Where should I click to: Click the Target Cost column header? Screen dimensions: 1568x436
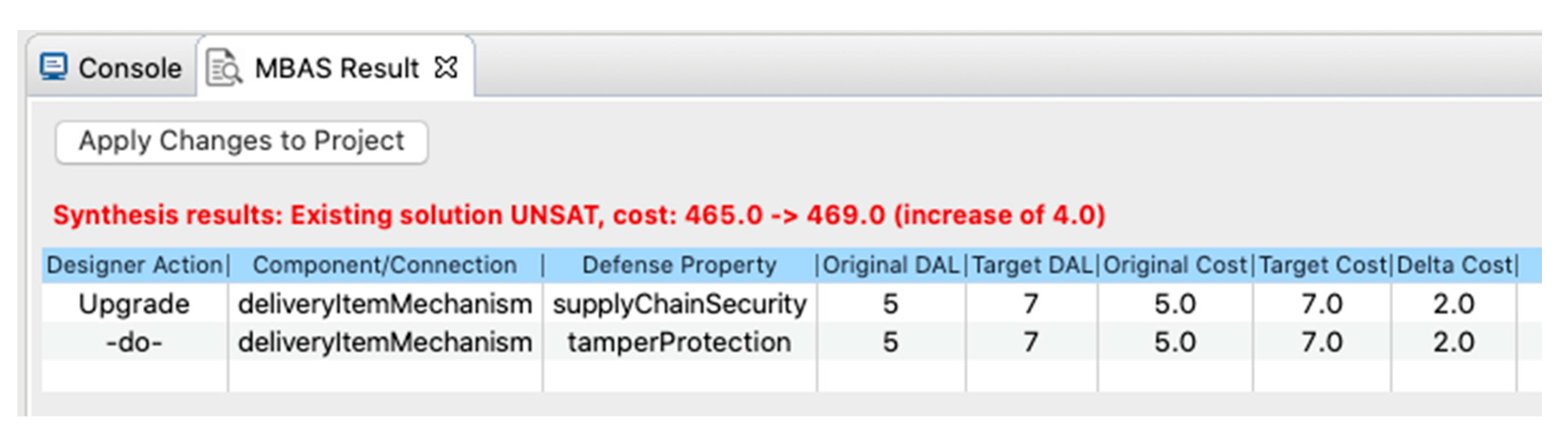(1322, 266)
